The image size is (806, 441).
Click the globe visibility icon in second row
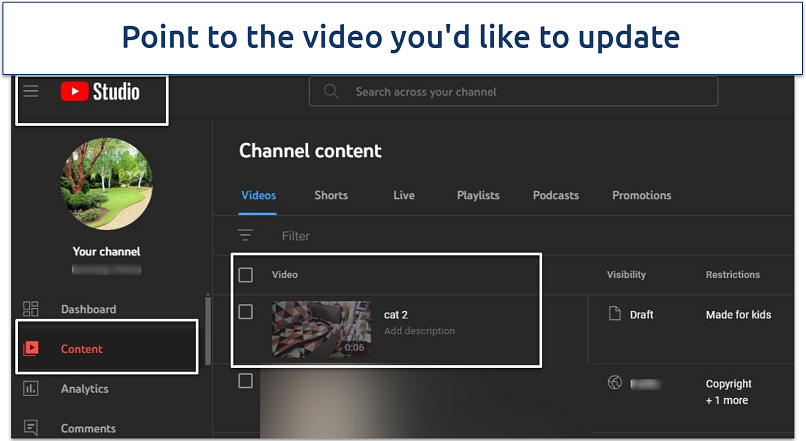click(615, 382)
